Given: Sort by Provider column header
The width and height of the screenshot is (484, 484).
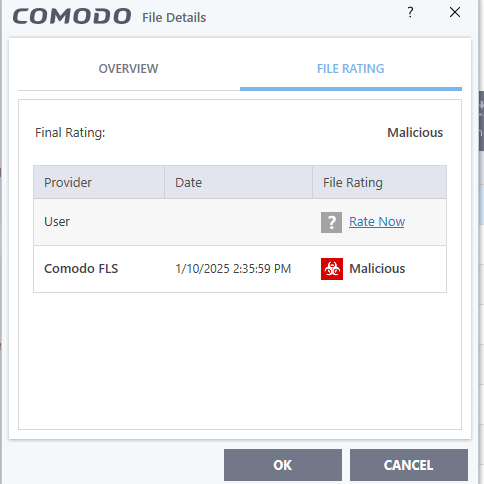Looking at the screenshot, I should tap(99, 182).
